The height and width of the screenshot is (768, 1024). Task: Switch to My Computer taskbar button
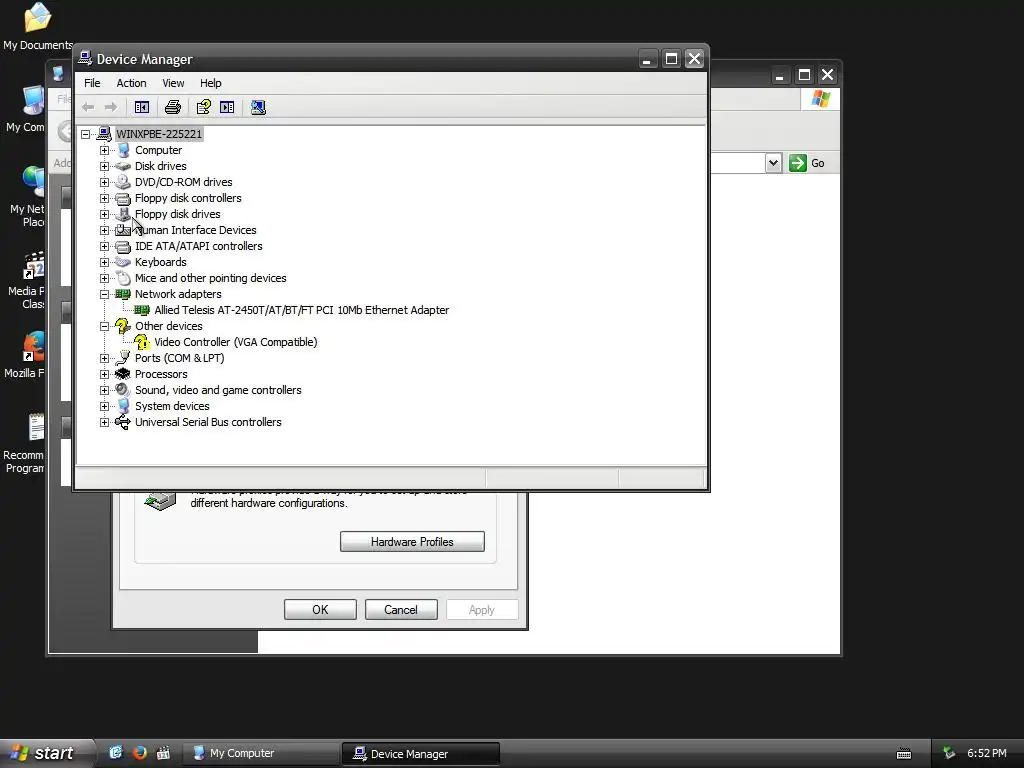pyautogui.click(x=260, y=753)
